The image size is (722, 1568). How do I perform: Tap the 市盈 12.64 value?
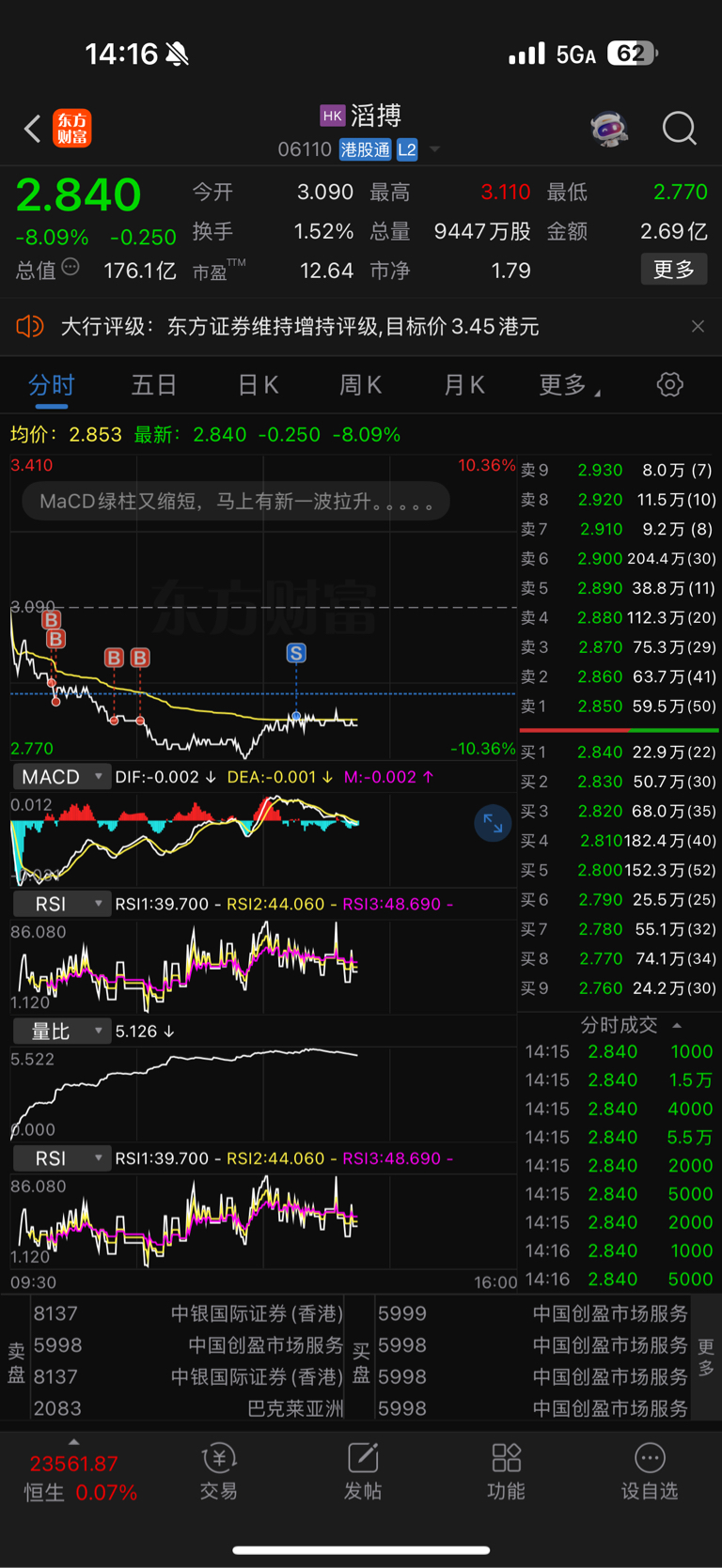pyautogui.click(x=326, y=271)
